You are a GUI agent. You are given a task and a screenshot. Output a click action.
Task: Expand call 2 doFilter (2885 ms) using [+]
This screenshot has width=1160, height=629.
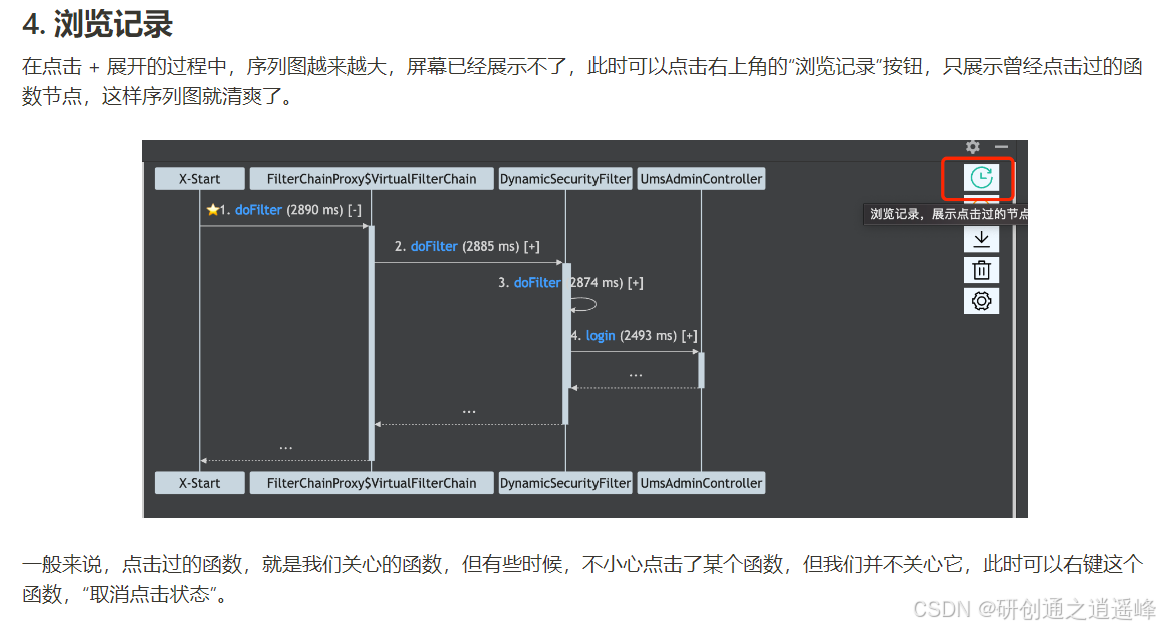(531, 246)
